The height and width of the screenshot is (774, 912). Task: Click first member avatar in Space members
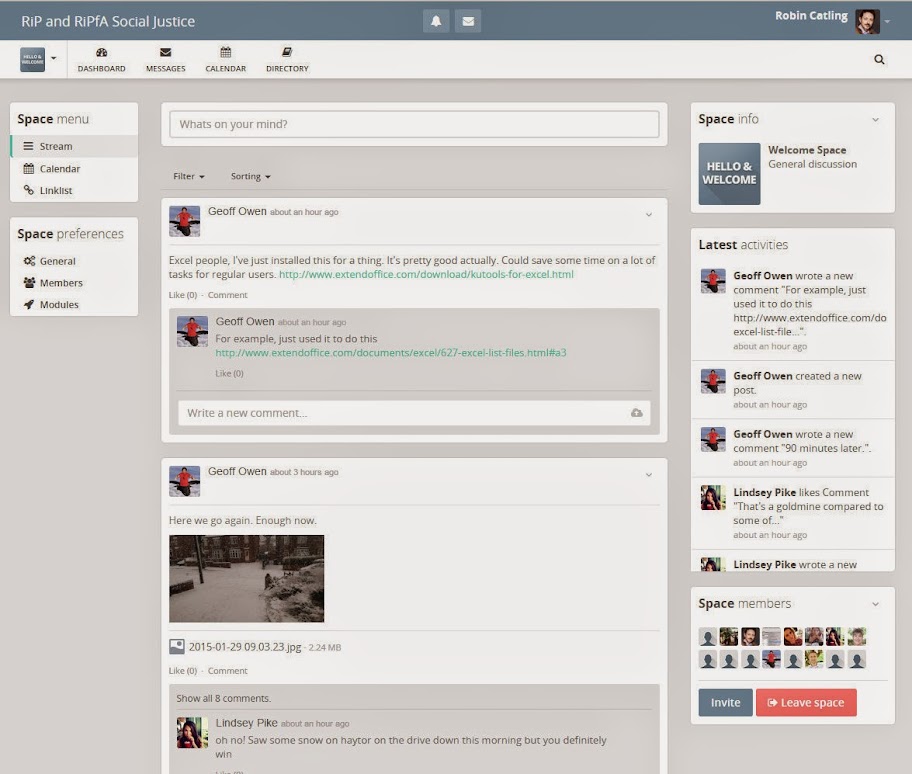[x=707, y=637]
